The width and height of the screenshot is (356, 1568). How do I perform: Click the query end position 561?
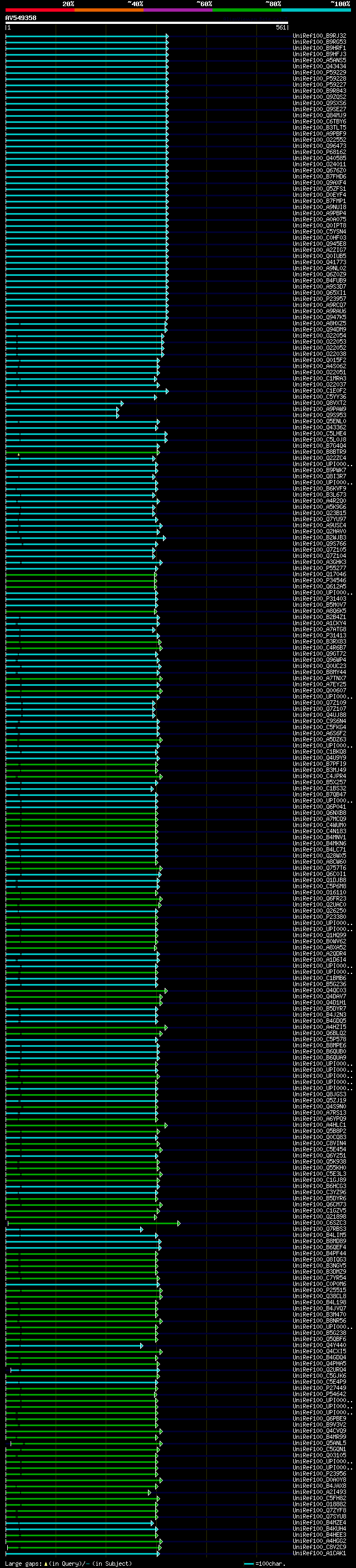point(280,28)
